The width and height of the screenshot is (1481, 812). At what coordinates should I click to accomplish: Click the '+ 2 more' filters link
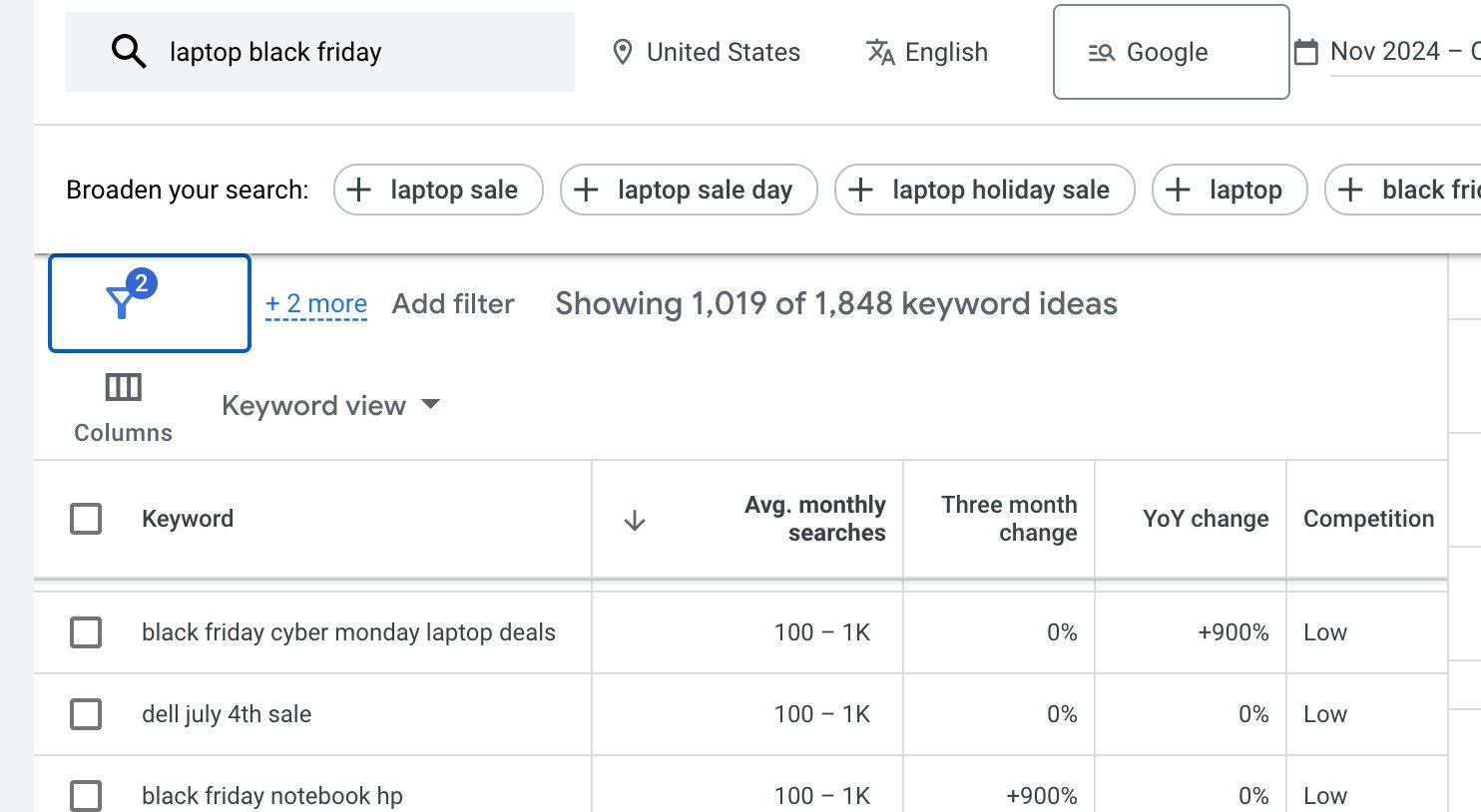pos(316,303)
